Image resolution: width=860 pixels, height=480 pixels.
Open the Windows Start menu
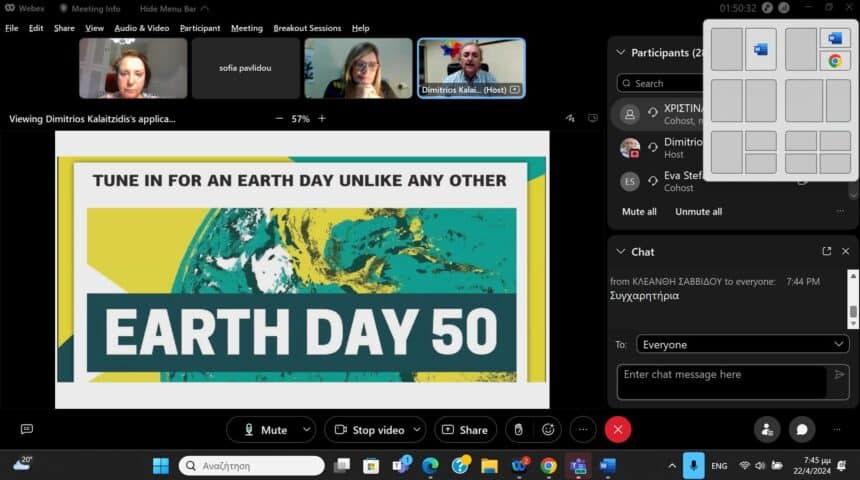tap(161, 466)
